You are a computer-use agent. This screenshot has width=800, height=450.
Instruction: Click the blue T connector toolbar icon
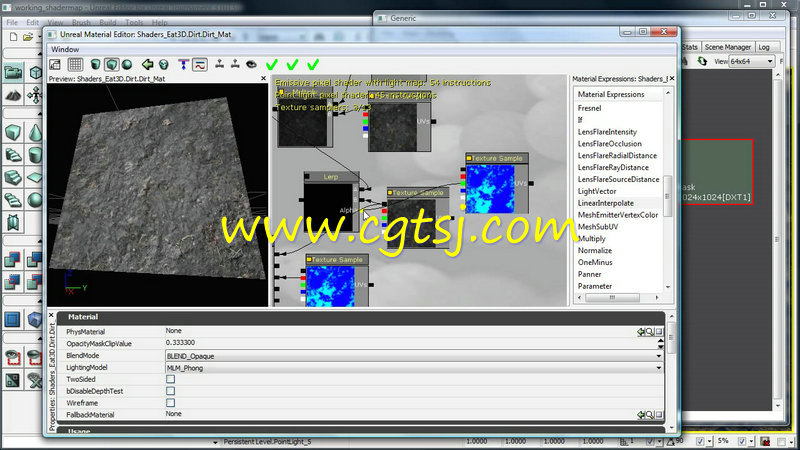[184, 65]
